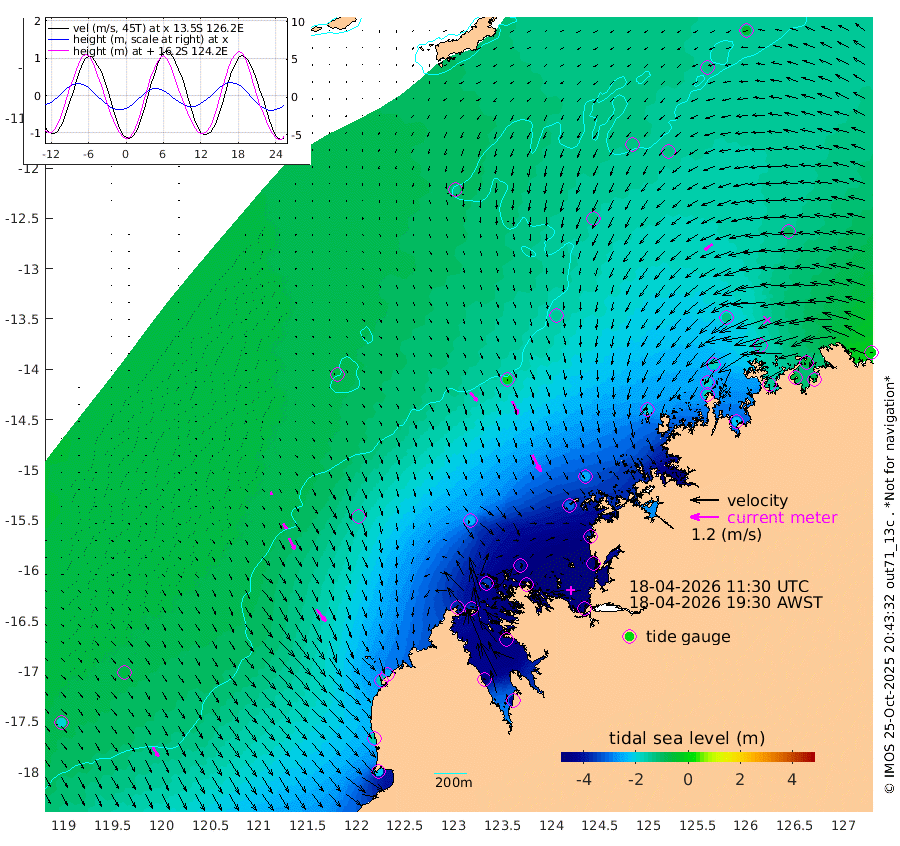Click latitude axis label '-15'
900x846 pixels.
click(x=26, y=471)
